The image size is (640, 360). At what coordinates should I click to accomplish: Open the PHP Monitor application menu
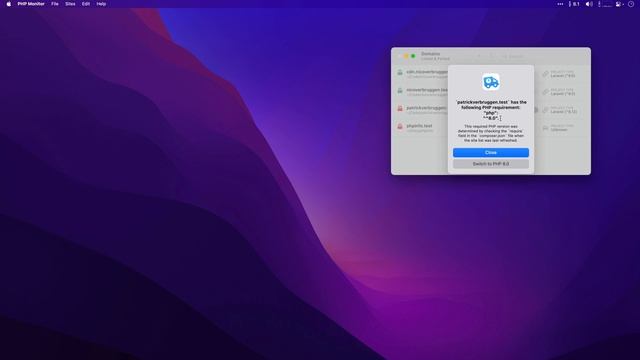(31, 4)
